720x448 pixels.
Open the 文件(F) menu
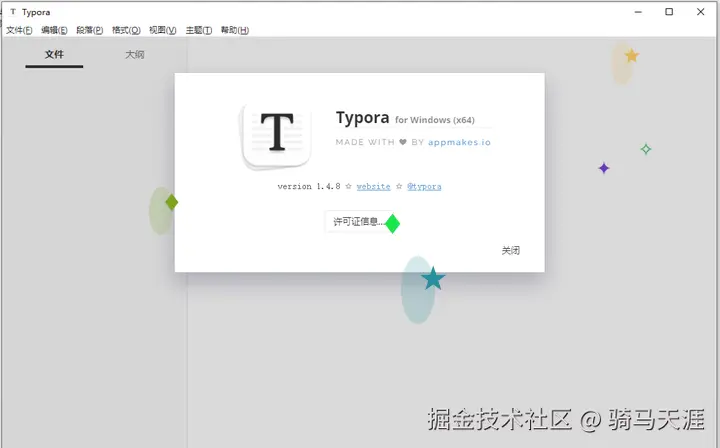(x=19, y=30)
